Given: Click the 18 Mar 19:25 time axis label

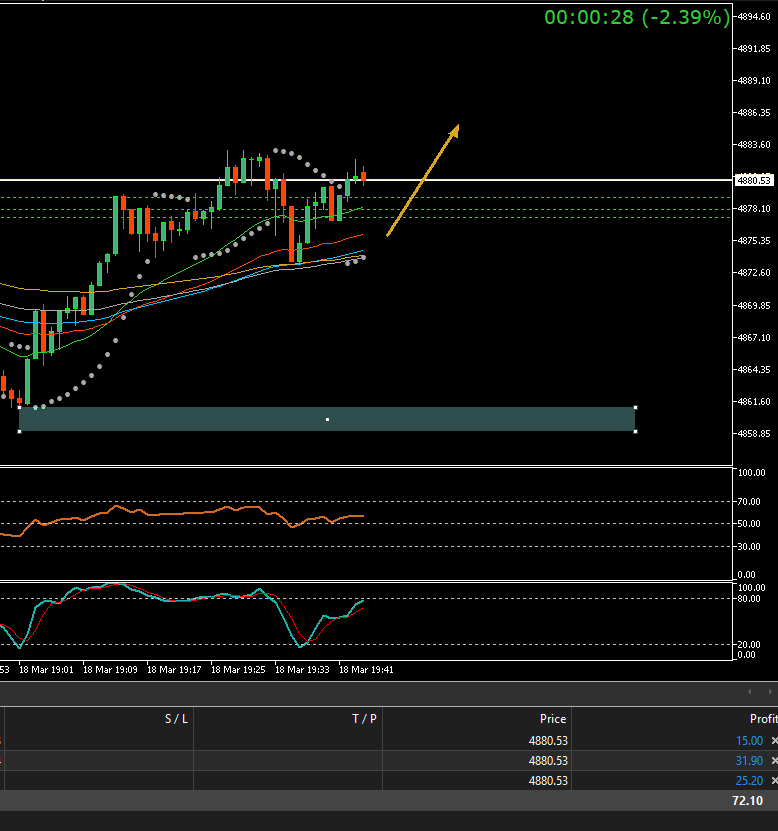Looking at the screenshot, I should (238, 670).
